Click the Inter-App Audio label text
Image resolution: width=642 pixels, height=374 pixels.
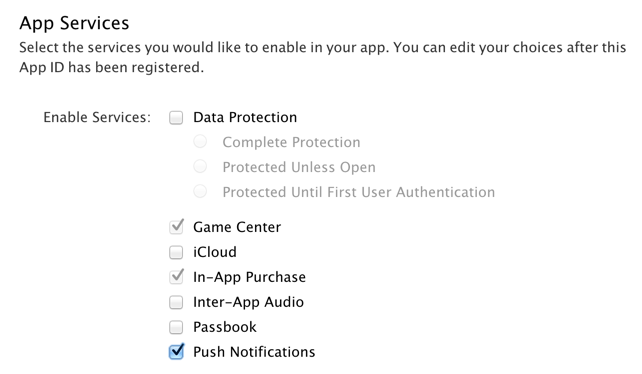pyautogui.click(x=249, y=302)
